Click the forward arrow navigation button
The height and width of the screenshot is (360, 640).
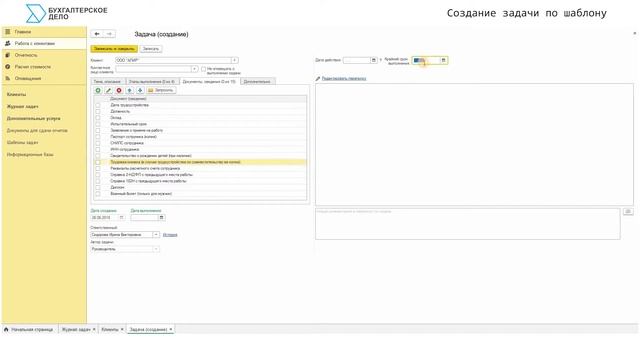[109, 34]
